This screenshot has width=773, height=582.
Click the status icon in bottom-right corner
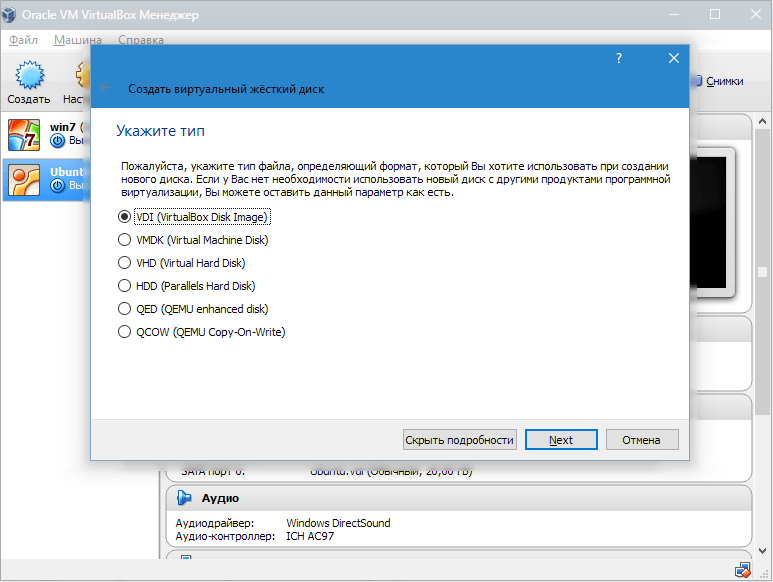pos(742,572)
